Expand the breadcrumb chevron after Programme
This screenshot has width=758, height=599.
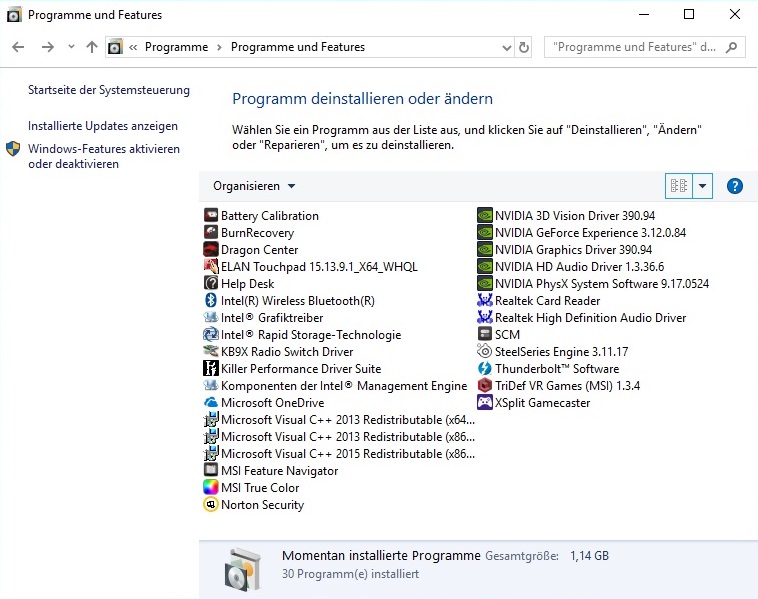[x=219, y=47]
